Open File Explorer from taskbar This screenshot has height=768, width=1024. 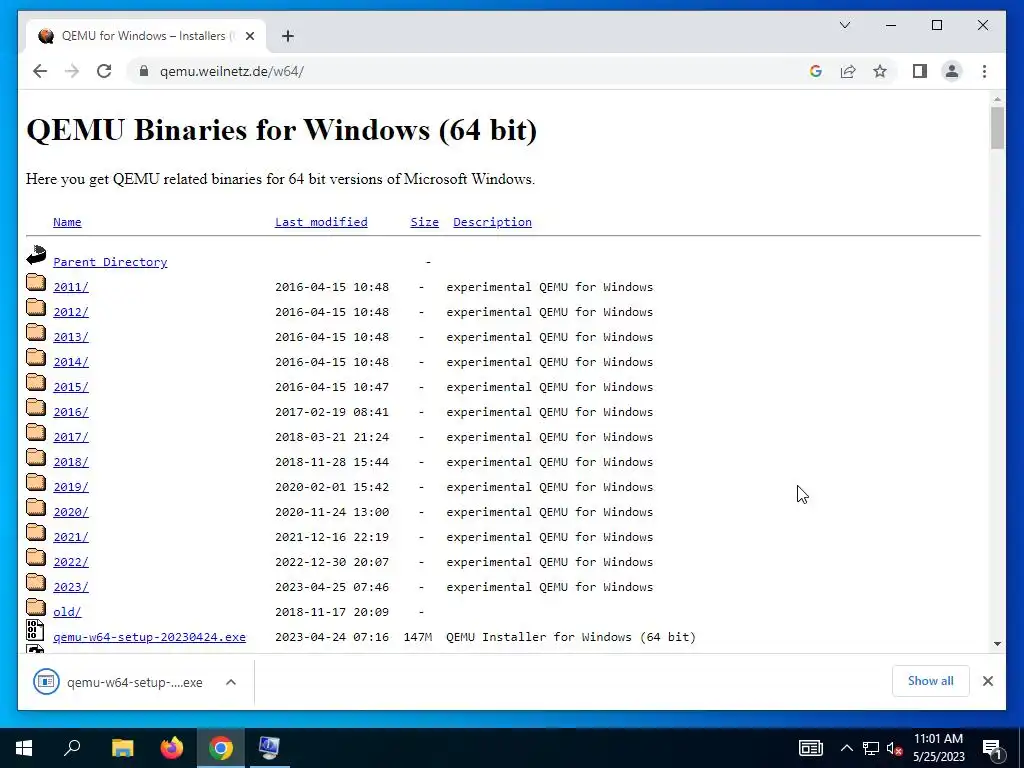(123, 748)
